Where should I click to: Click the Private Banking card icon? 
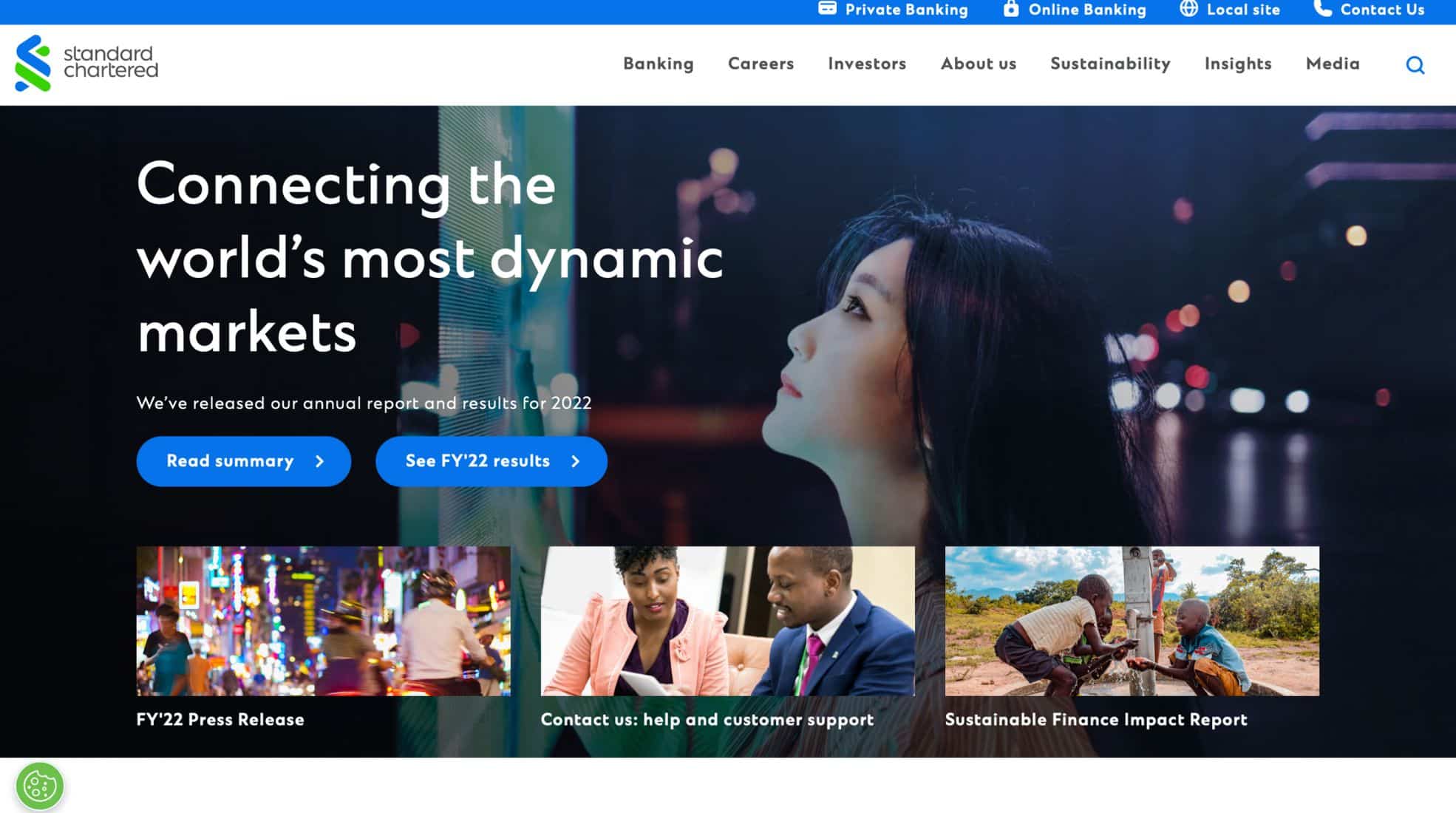coord(826,10)
